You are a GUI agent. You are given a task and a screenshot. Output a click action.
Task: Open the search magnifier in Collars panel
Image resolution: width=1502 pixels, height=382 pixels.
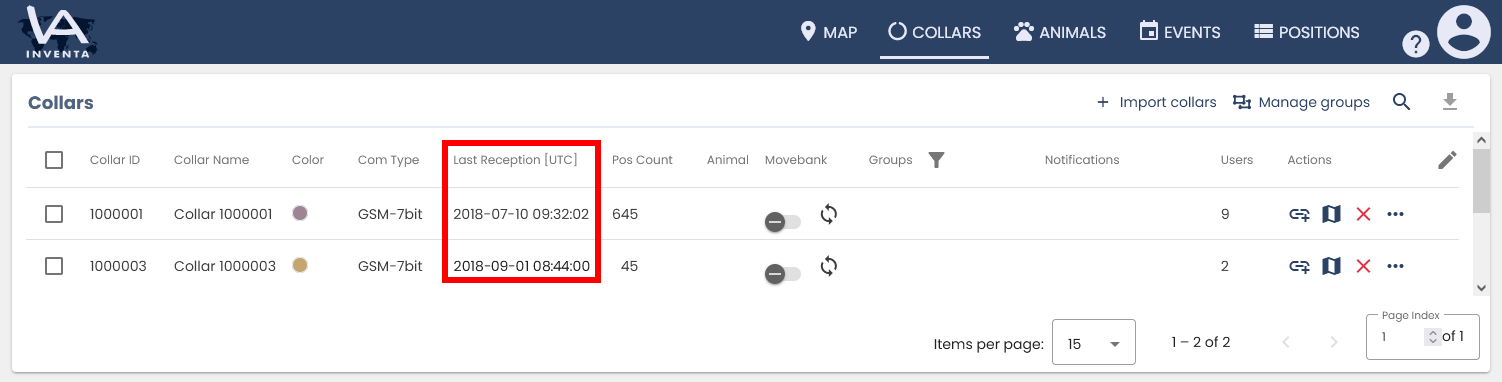pyautogui.click(x=1402, y=102)
